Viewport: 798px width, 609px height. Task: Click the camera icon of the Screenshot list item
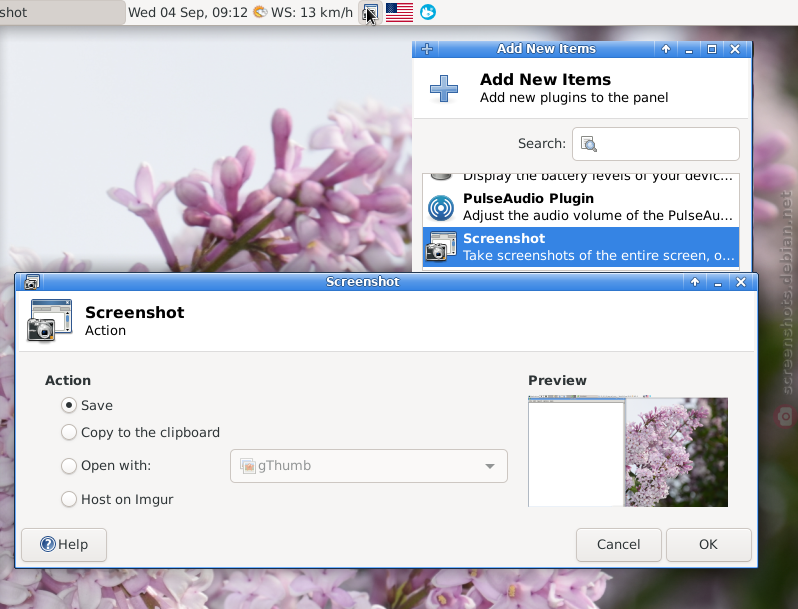tap(441, 247)
